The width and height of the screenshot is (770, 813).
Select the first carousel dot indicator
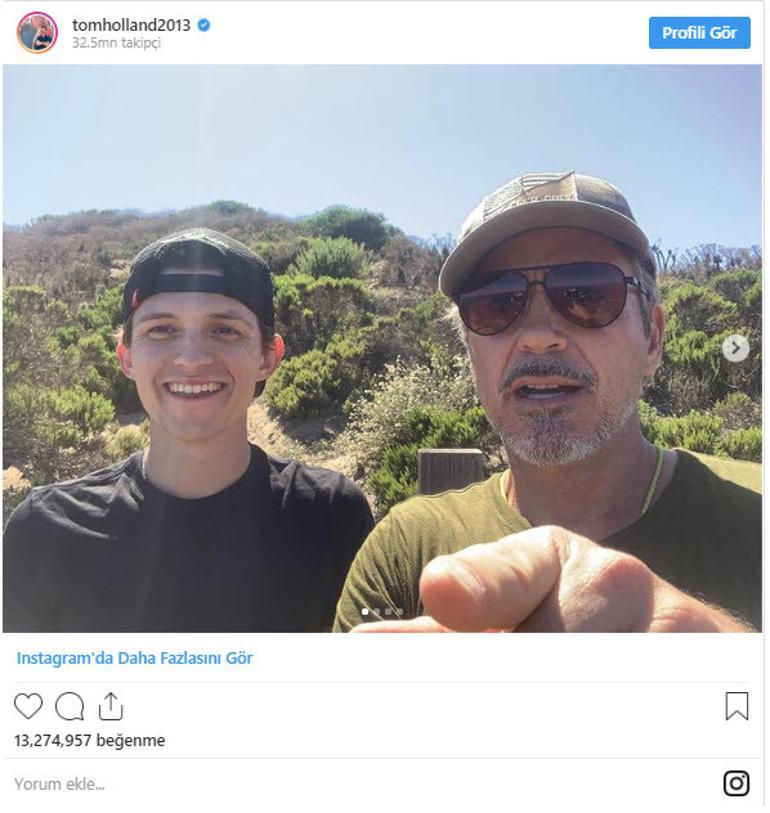tap(365, 612)
